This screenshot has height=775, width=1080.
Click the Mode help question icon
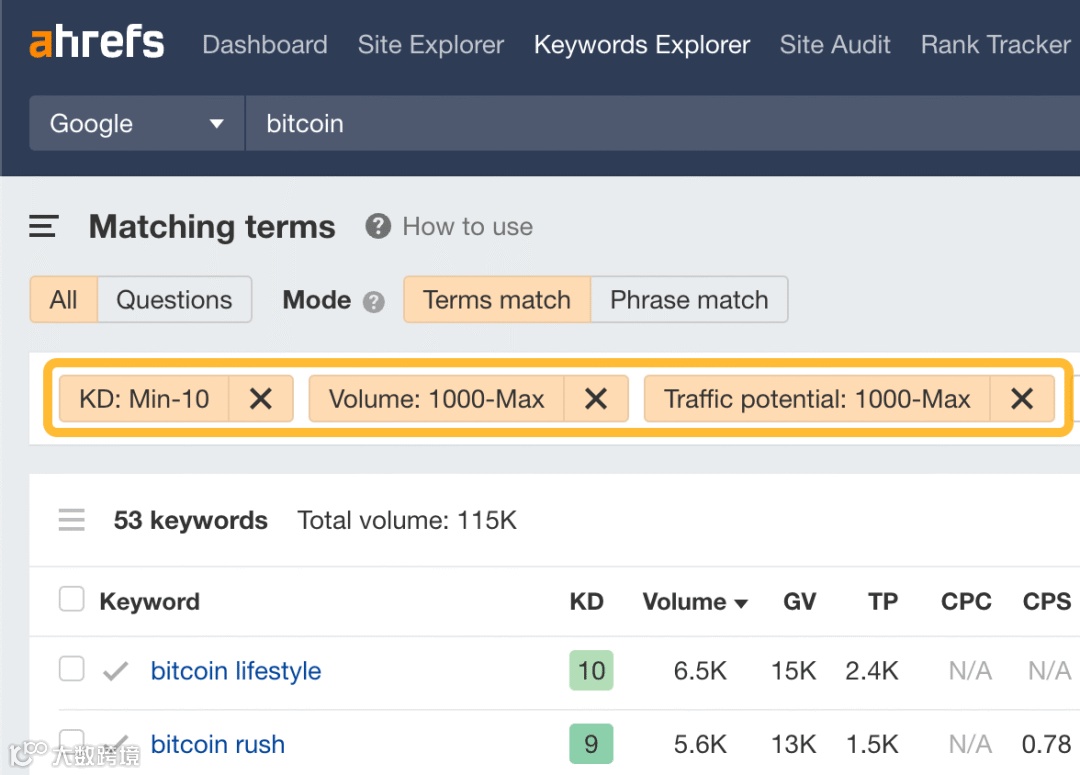pos(374,301)
